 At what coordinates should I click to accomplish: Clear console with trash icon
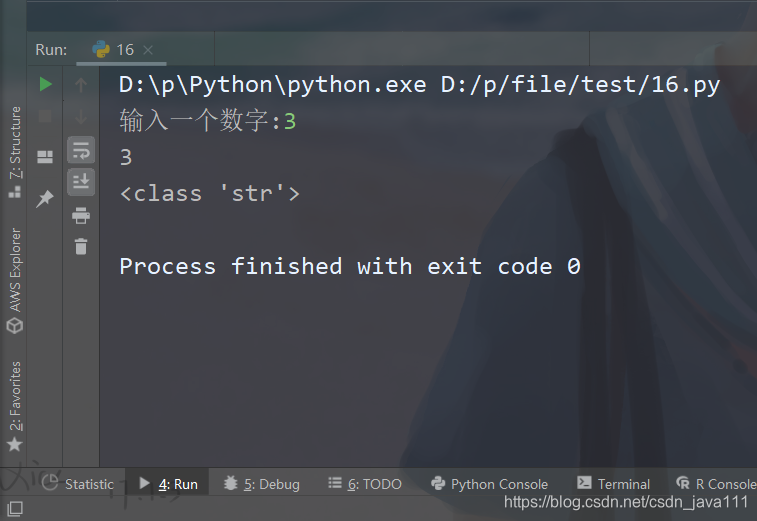coord(81,246)
